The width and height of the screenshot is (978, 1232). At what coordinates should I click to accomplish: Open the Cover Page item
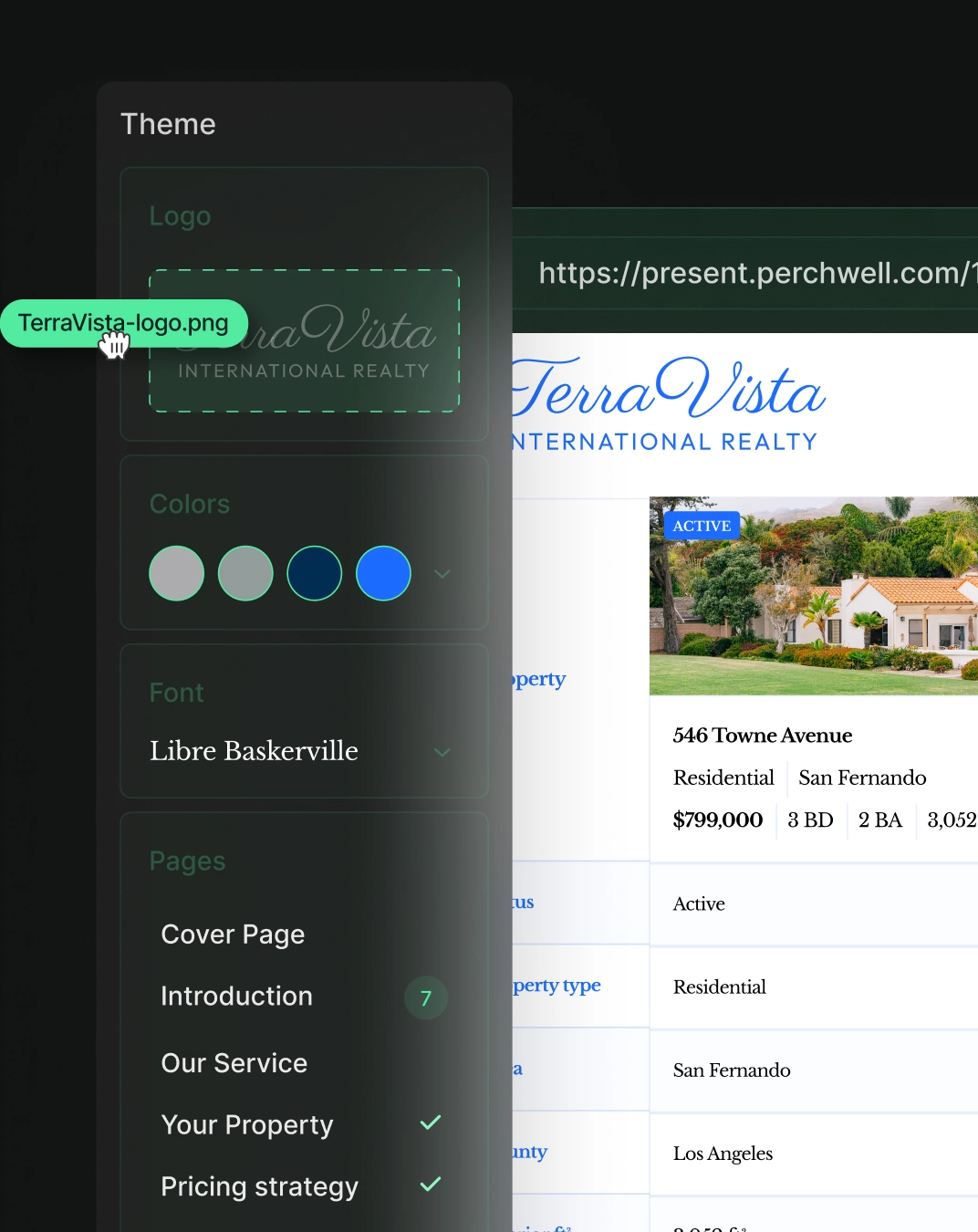(233, 934)
